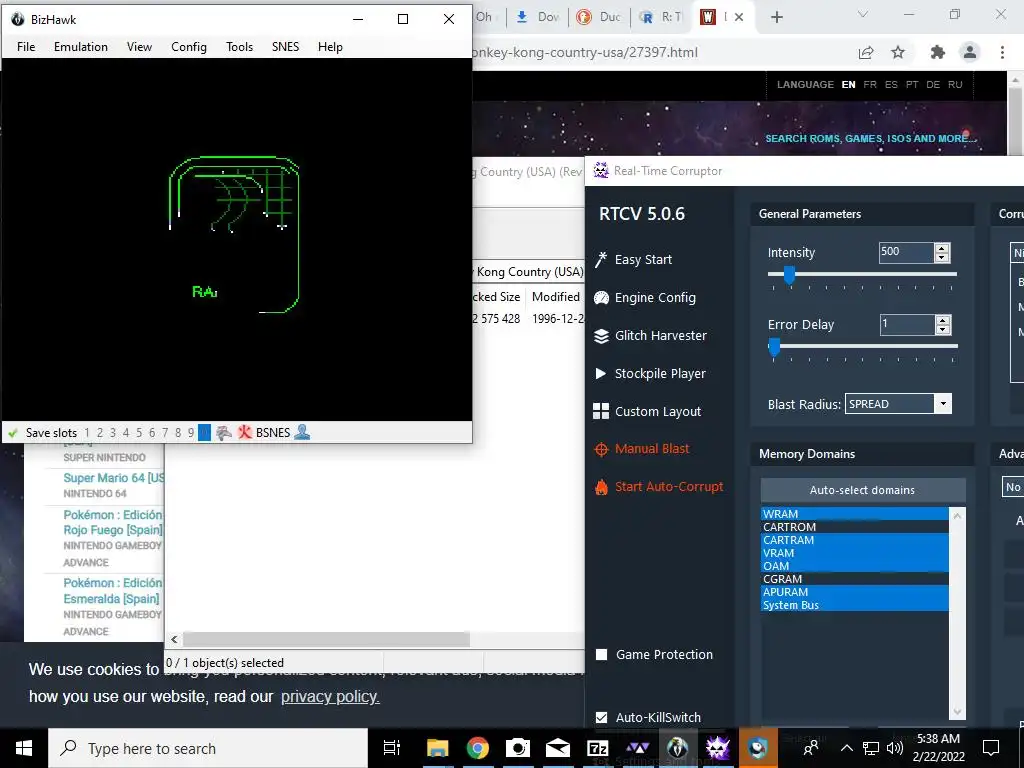Click share icon in Chrome address bar

[x=866, y=52]
